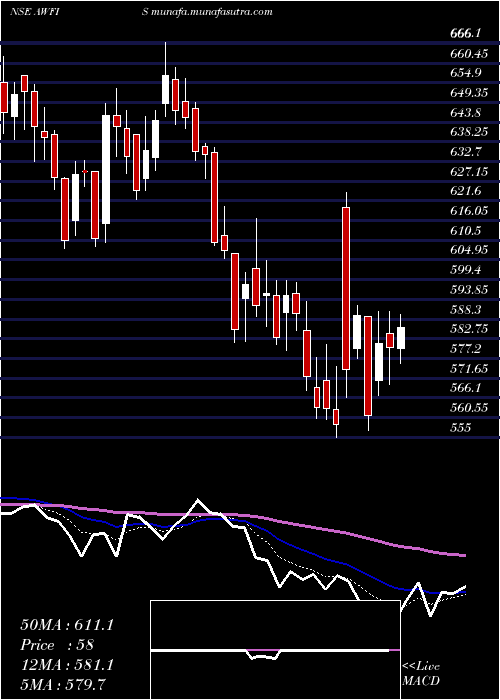Select the 621.6 price level label
The width and height of the screenshot is (500, 700).
tap(466, 191)
